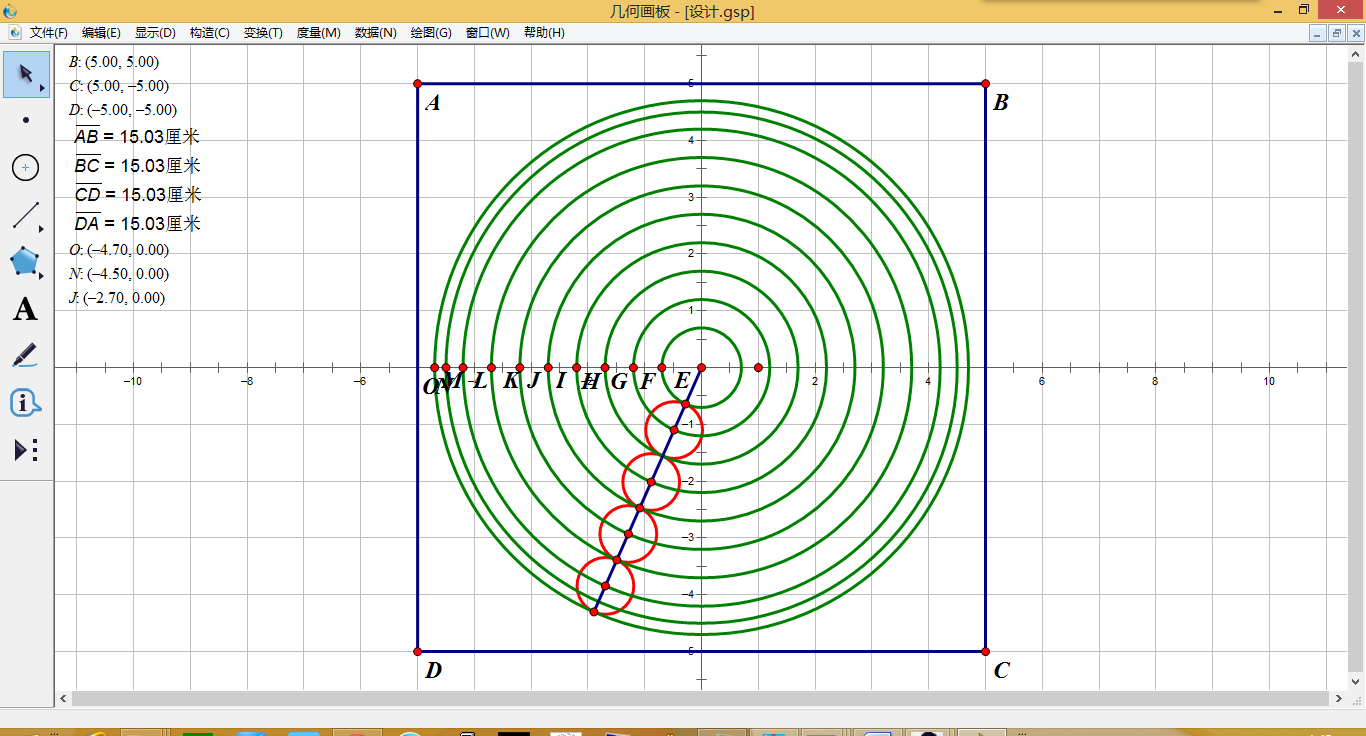Choose the Marker pen tool
Screen dimensions: 1366x736
pos(26,355)
